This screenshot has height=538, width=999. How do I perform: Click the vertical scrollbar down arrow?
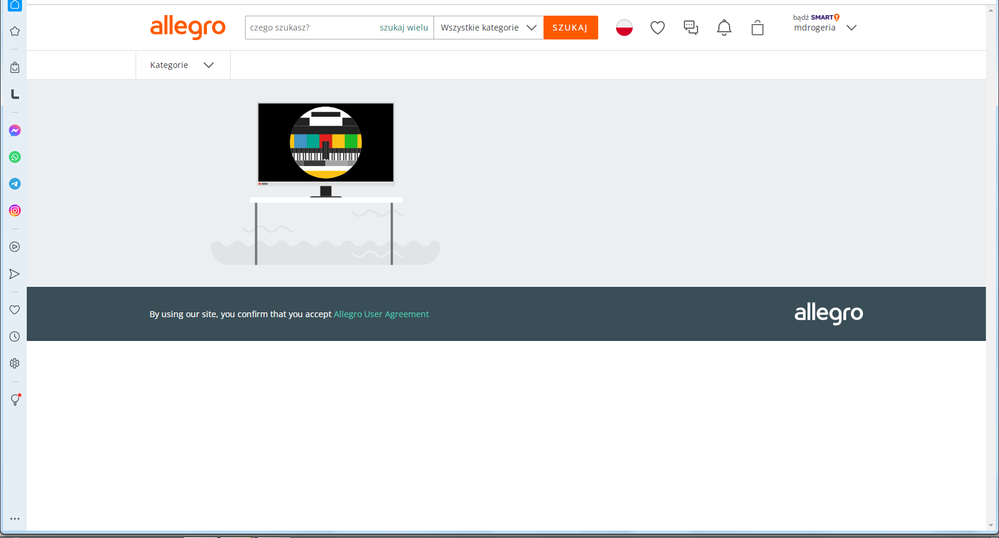click(991, 526)
